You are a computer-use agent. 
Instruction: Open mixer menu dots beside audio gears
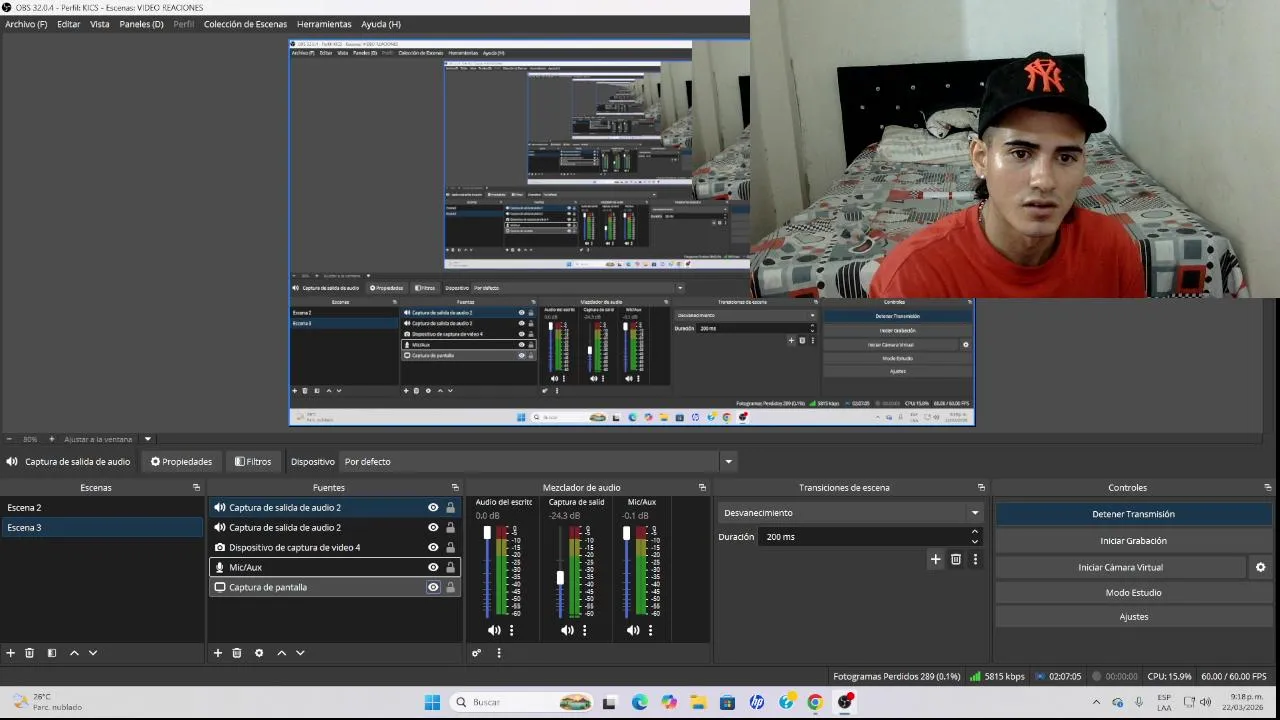499,653
